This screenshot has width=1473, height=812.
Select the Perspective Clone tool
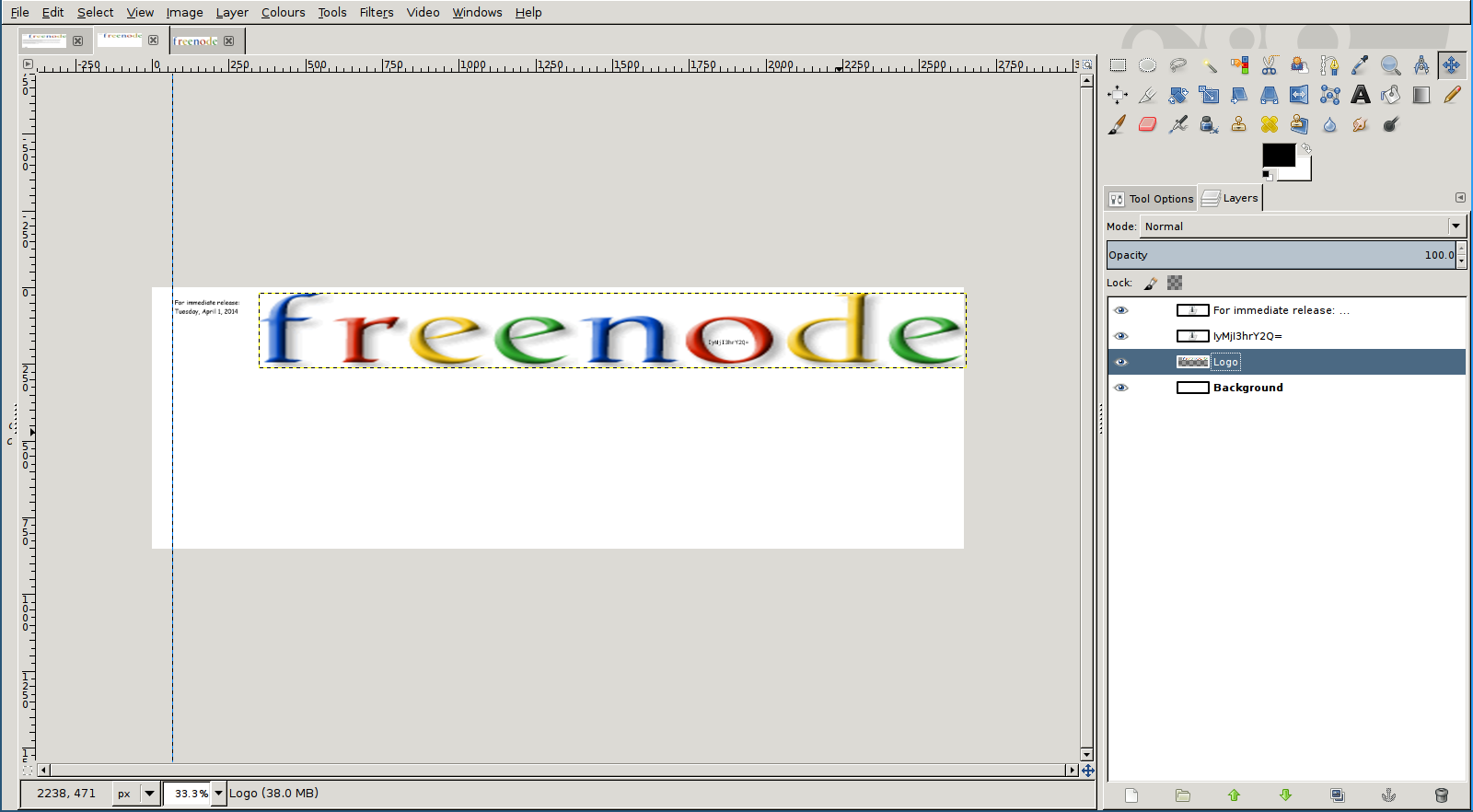pos(1299,124)
